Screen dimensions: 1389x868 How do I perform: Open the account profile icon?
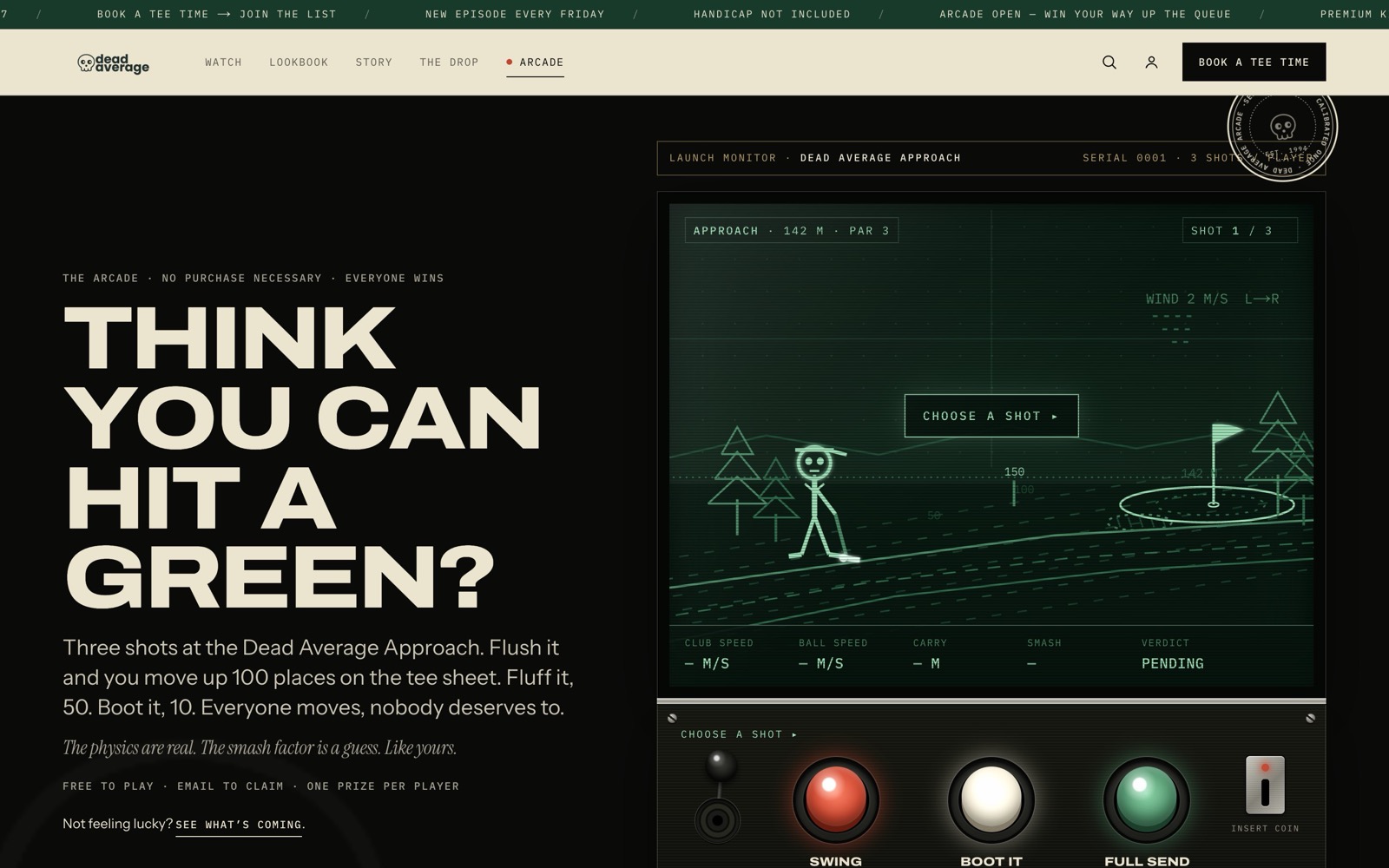(x=1151, y=62)
